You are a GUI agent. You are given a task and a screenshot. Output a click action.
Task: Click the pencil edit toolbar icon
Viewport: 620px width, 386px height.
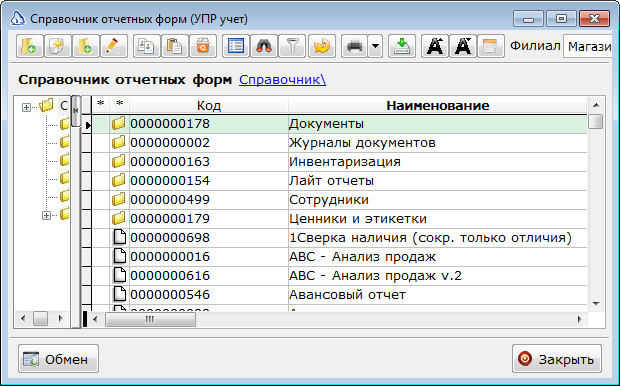(114, 46)
